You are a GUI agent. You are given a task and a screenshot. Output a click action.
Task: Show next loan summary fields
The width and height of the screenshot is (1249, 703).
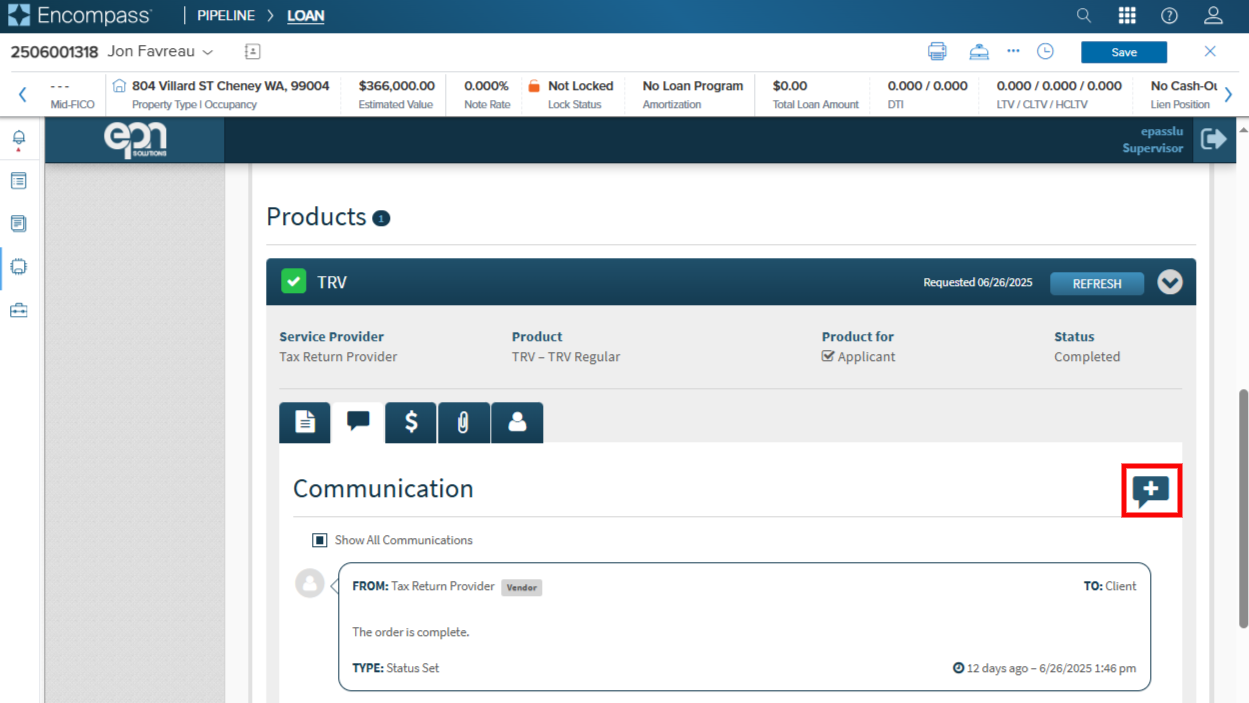(1228, 95)
